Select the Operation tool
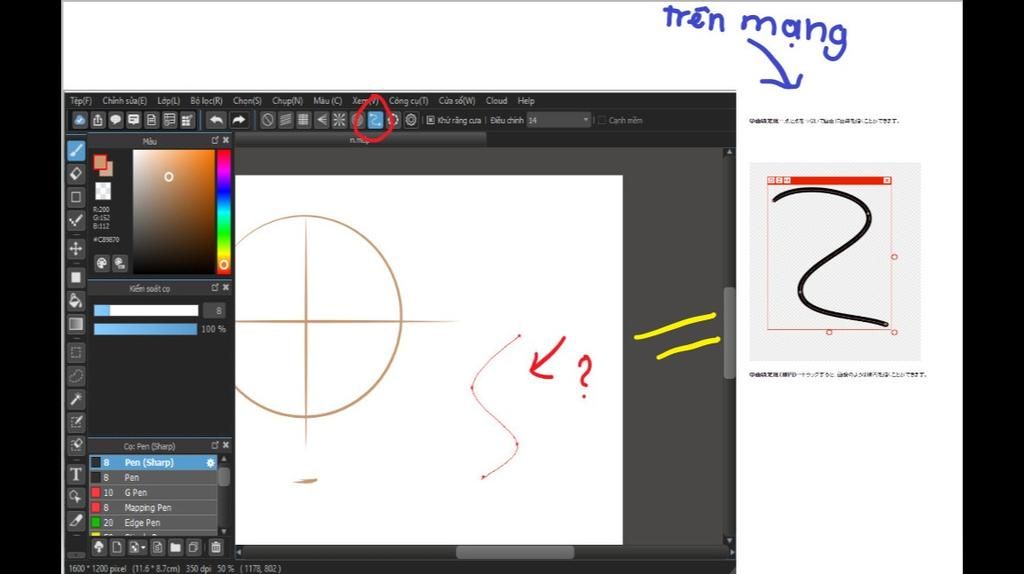This screenshot has height=574, width=1024. point(76,497)
